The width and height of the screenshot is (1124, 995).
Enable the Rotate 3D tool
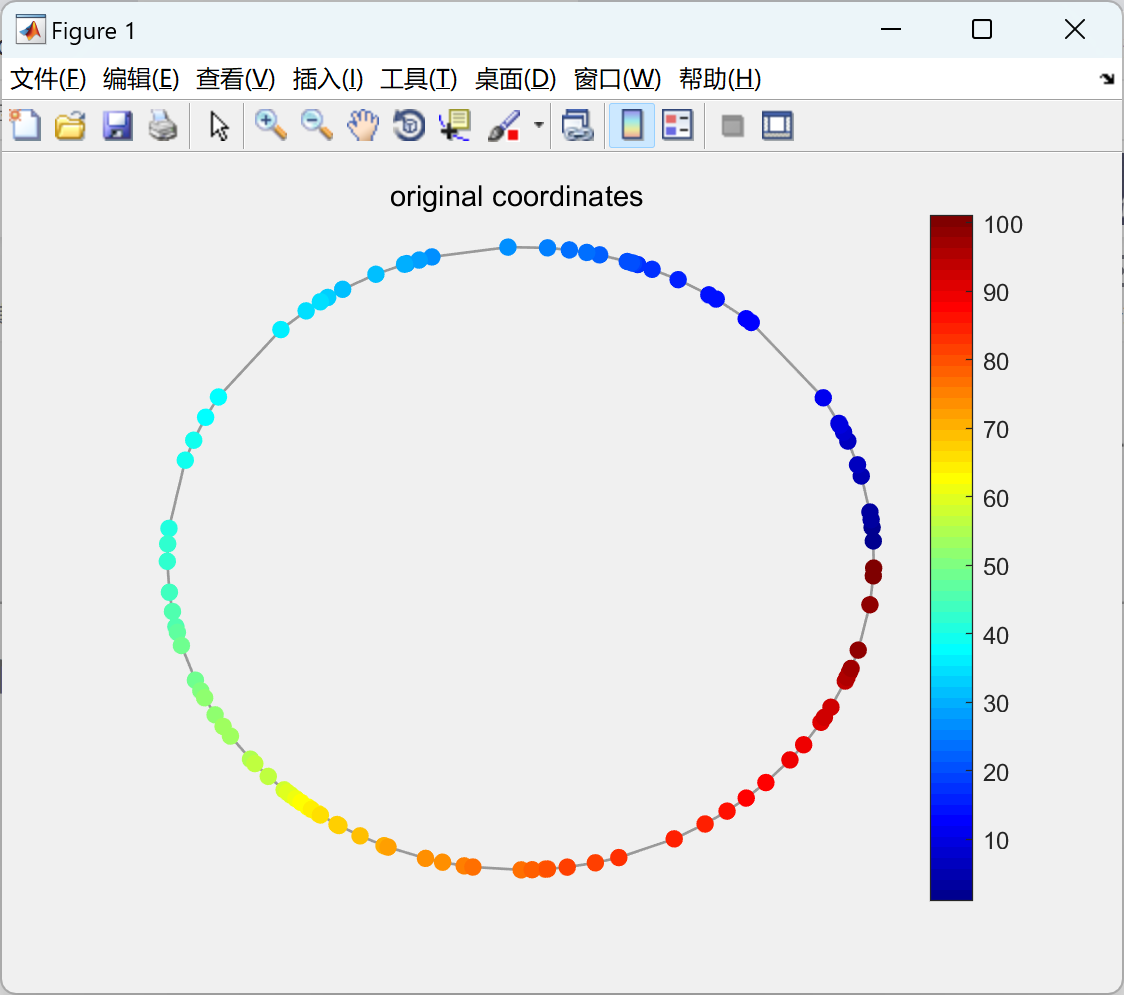409,125
